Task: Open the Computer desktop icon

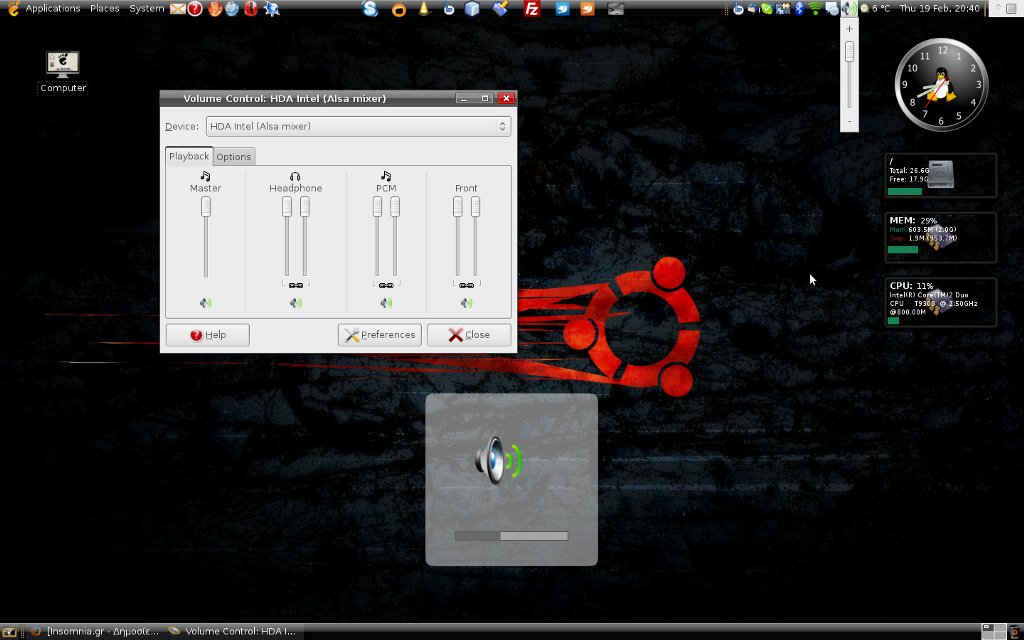Action: pos(63,72)
